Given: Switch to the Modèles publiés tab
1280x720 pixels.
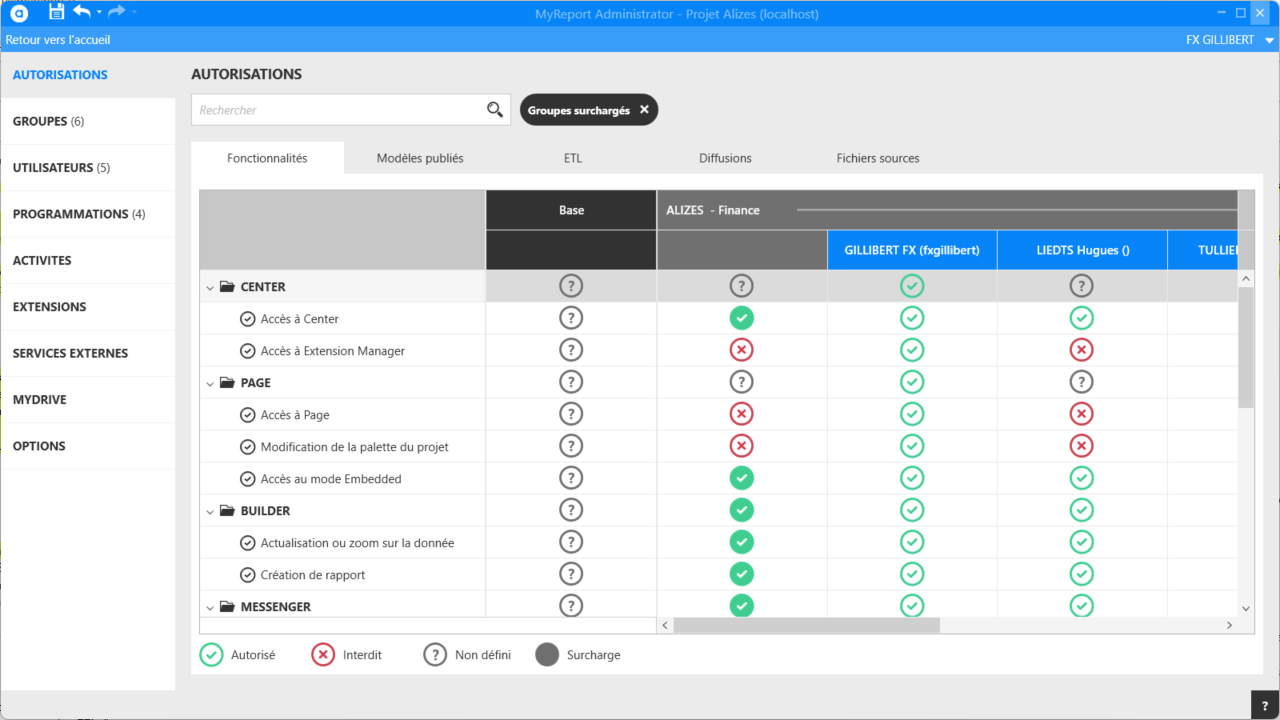Looking at the screenshot, I should tap(420, 158).
